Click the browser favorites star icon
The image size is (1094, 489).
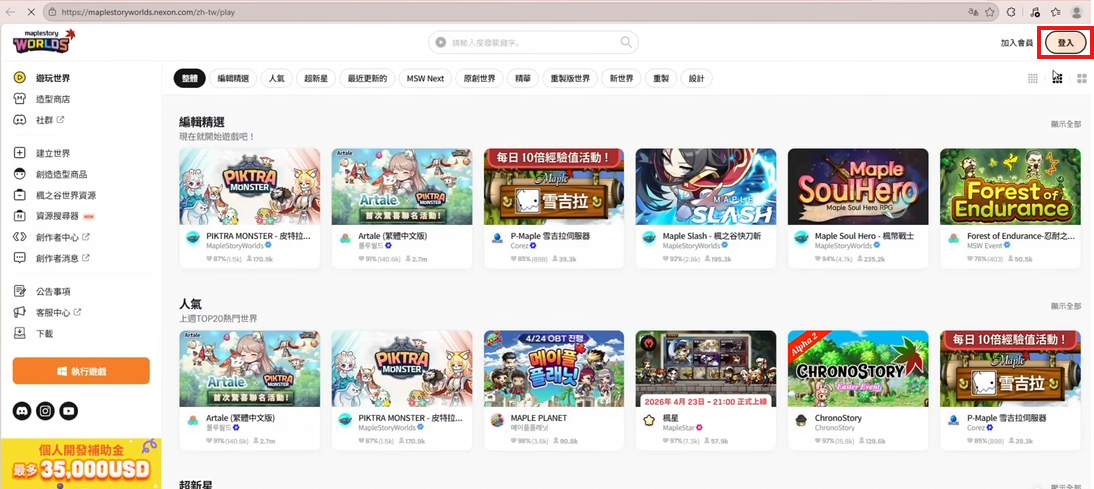(990, 12)
